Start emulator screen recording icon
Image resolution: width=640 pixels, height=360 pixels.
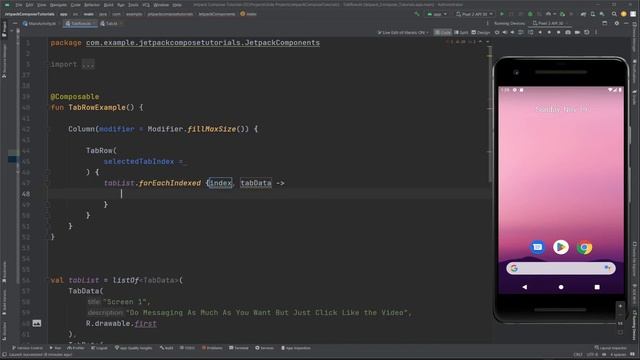coord(577,32)
